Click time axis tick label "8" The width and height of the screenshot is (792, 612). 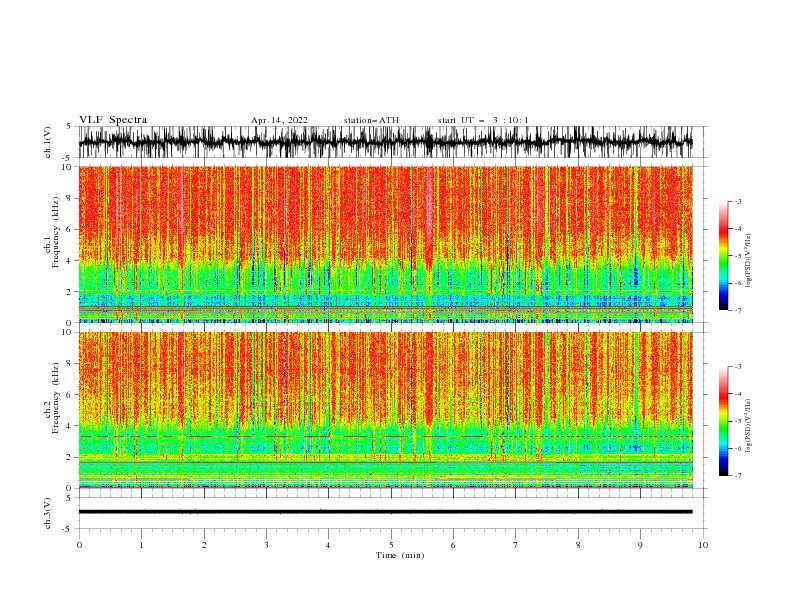(x=578, y=545)
